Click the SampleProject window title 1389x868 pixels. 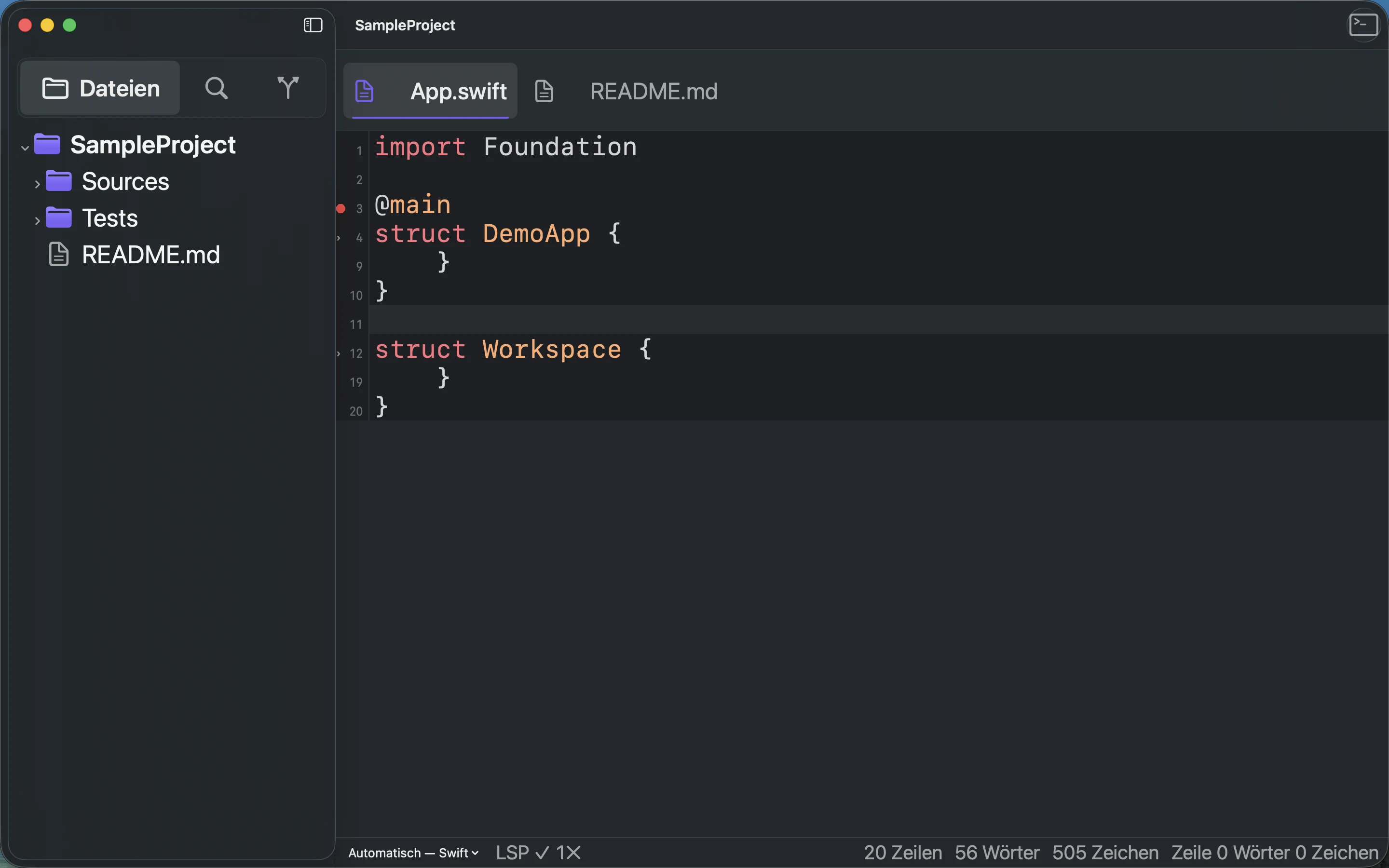pyautogui.click(x=405, y=25)
